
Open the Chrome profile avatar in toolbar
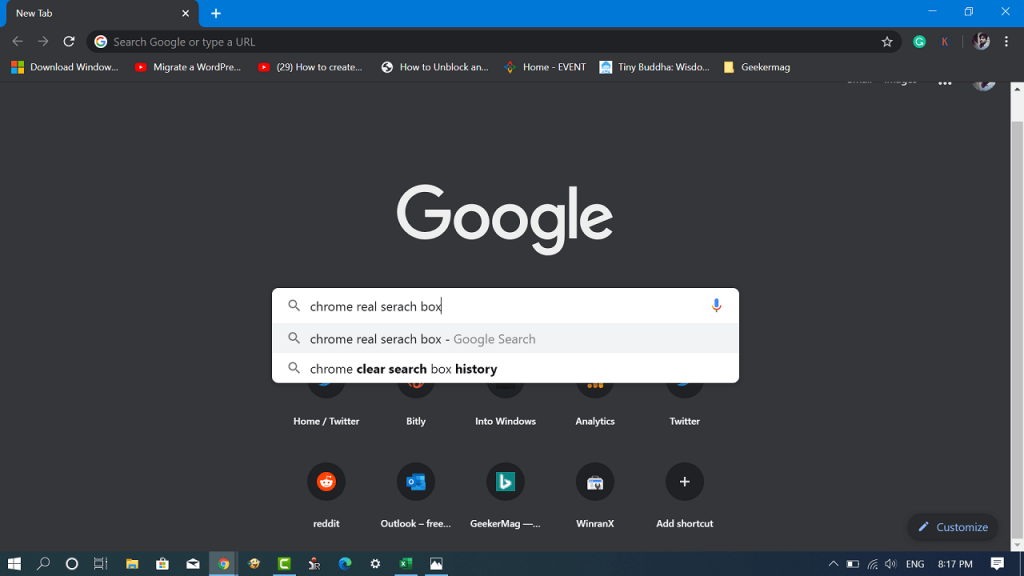tap(981, 42)
